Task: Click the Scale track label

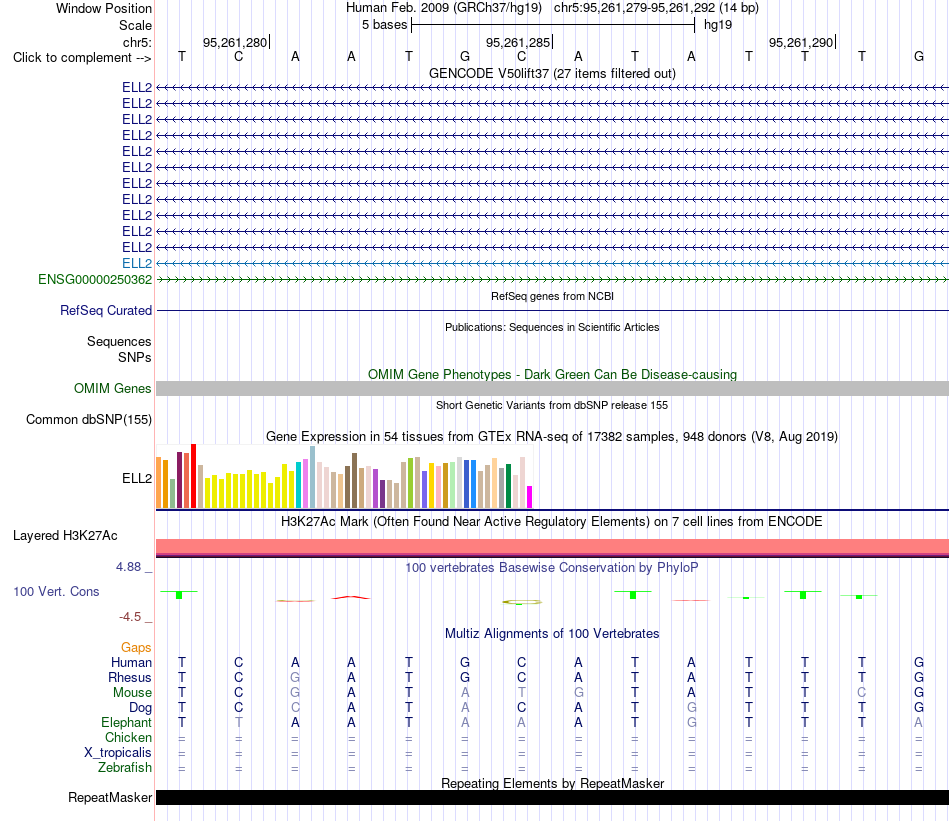Action: pyautogui.click(x=135, y=25)
